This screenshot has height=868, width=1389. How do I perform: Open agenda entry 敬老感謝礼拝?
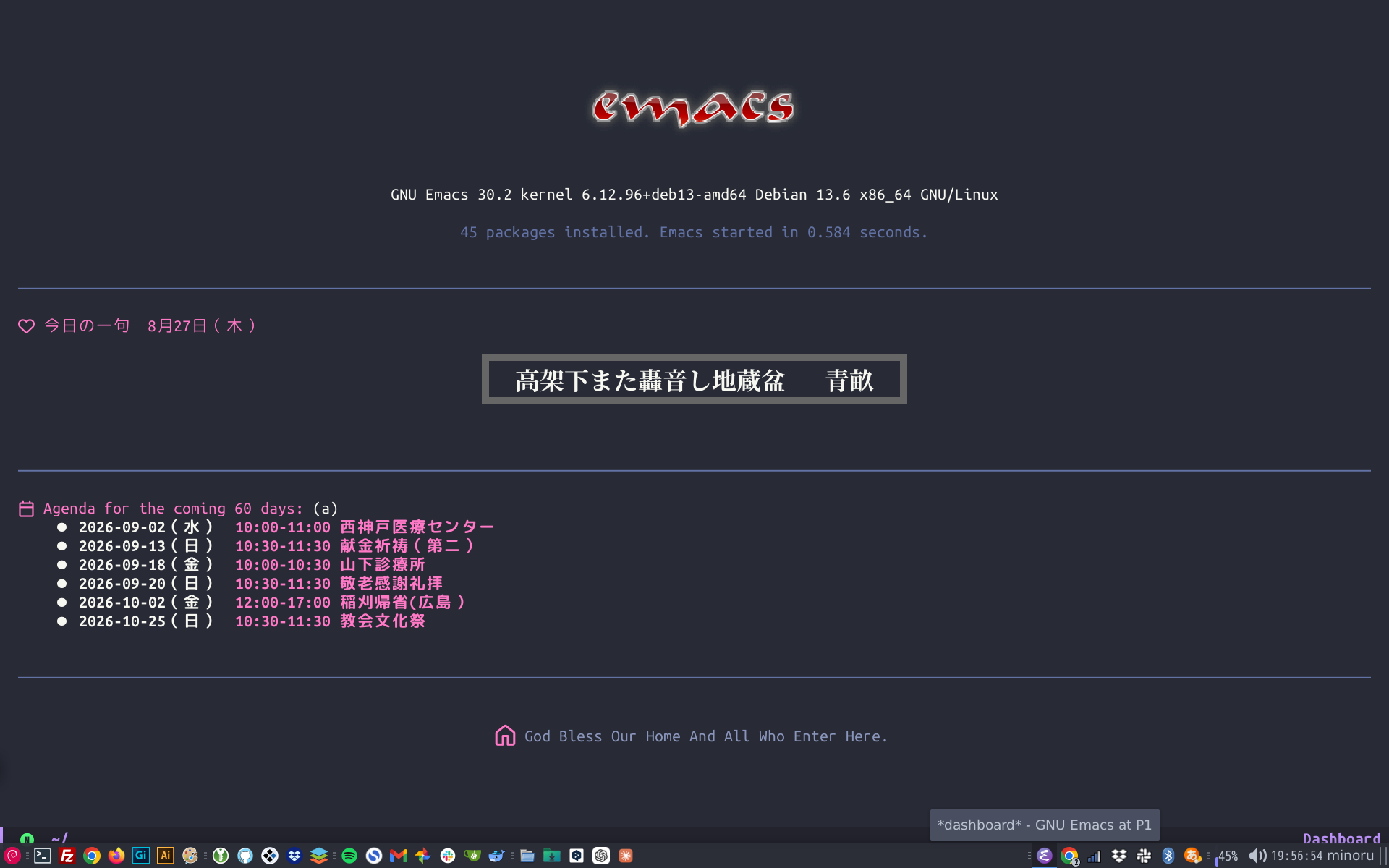391,584
